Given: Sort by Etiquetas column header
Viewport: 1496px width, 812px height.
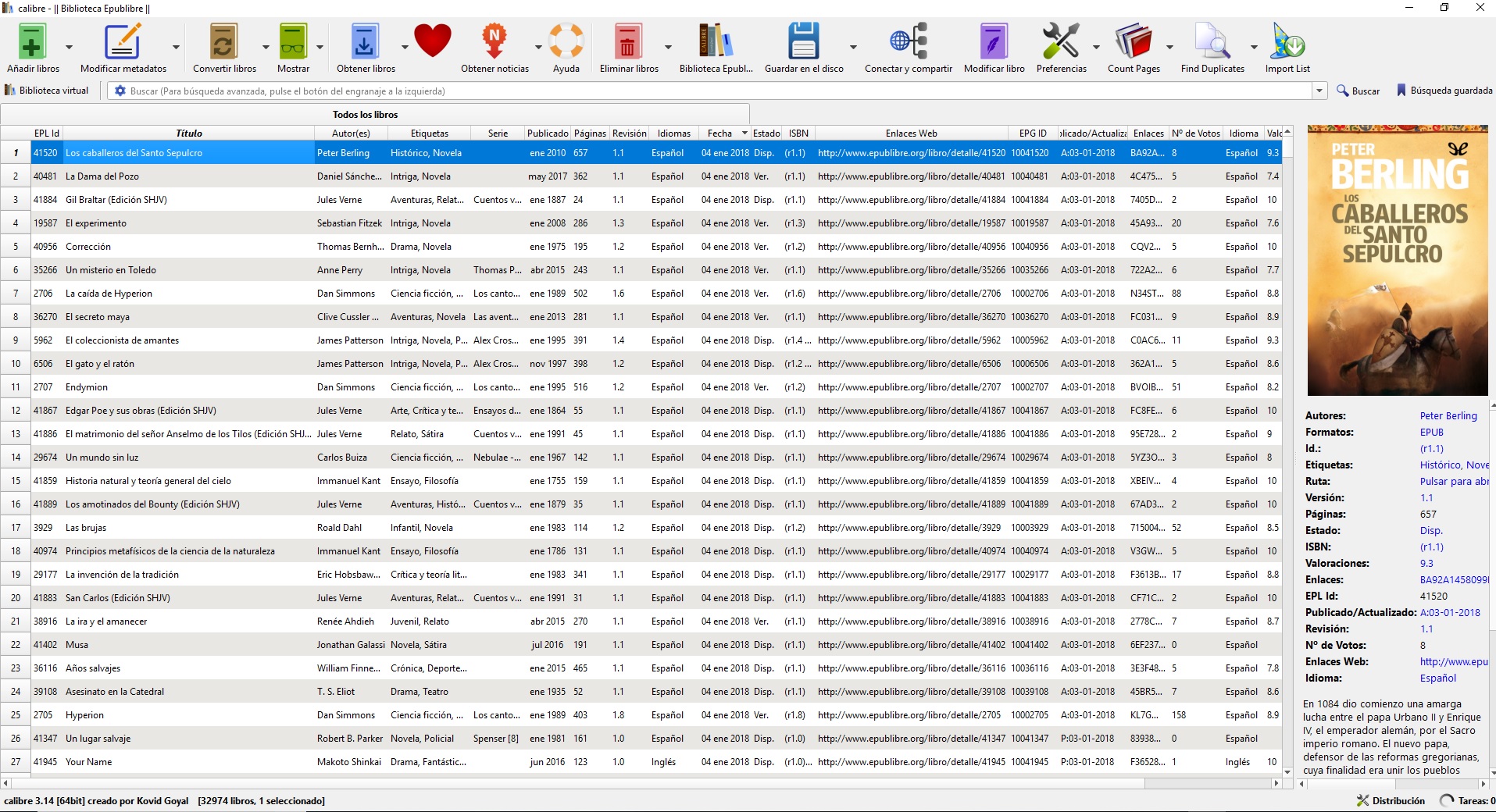Looking at the screenshot, I should pos(430,134).
